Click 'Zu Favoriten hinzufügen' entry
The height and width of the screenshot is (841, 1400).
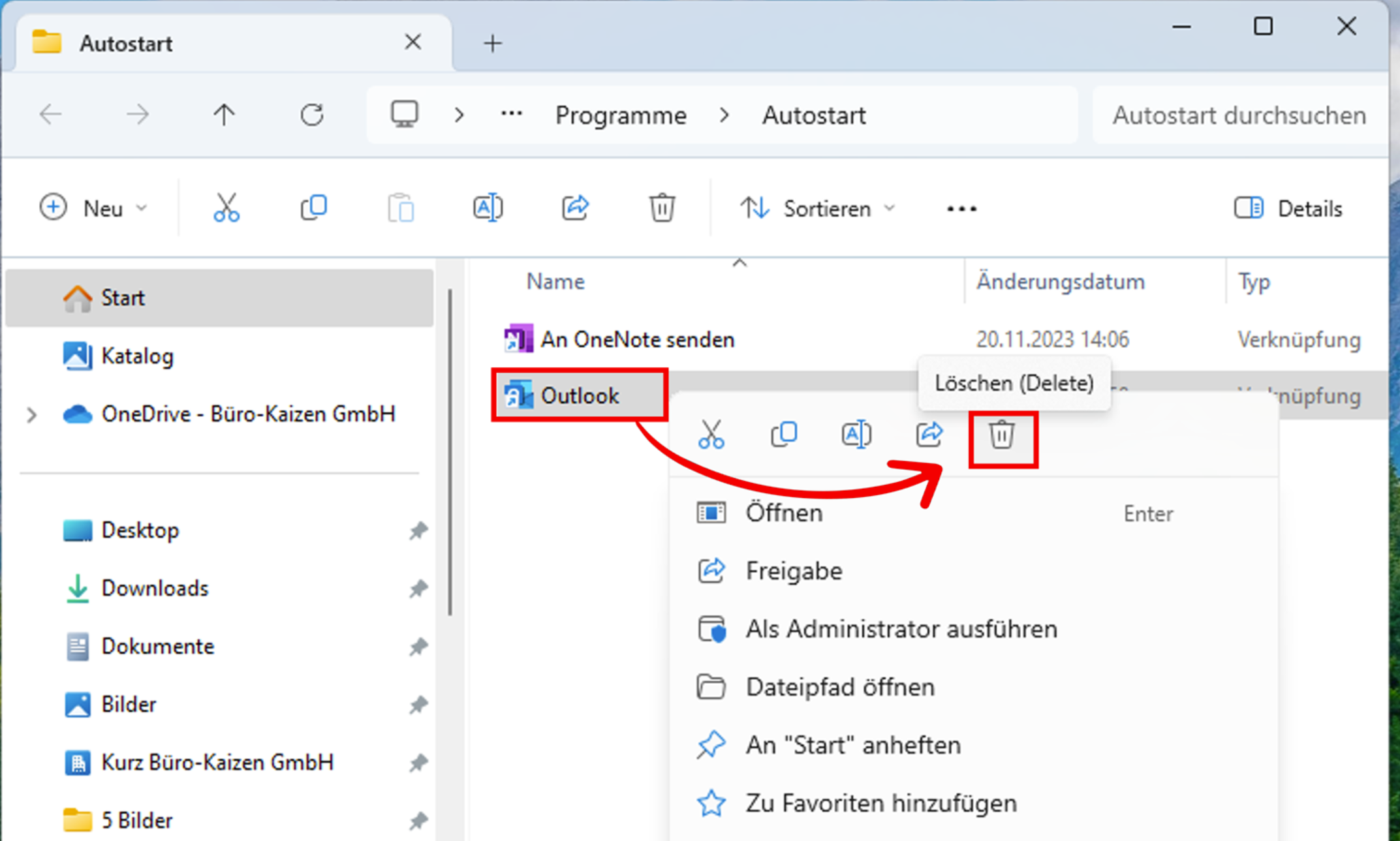[x=880, y=803]
